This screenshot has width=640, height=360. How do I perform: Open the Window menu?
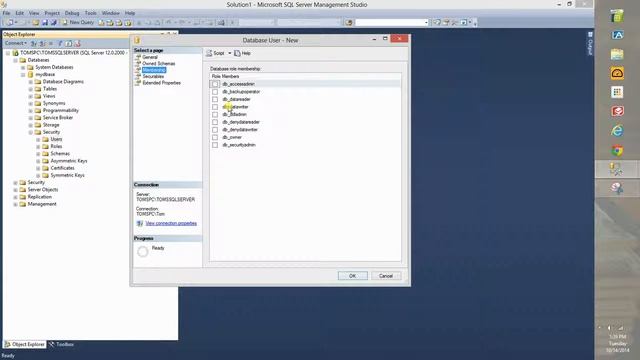tap(111, 13)
